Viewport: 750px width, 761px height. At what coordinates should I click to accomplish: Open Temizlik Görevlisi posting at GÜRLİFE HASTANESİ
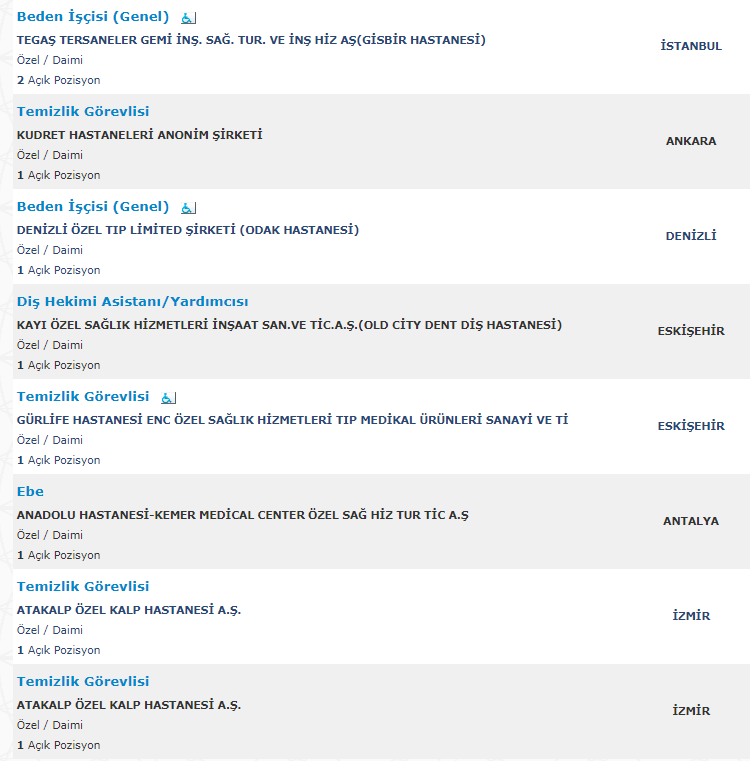point(83,397)
